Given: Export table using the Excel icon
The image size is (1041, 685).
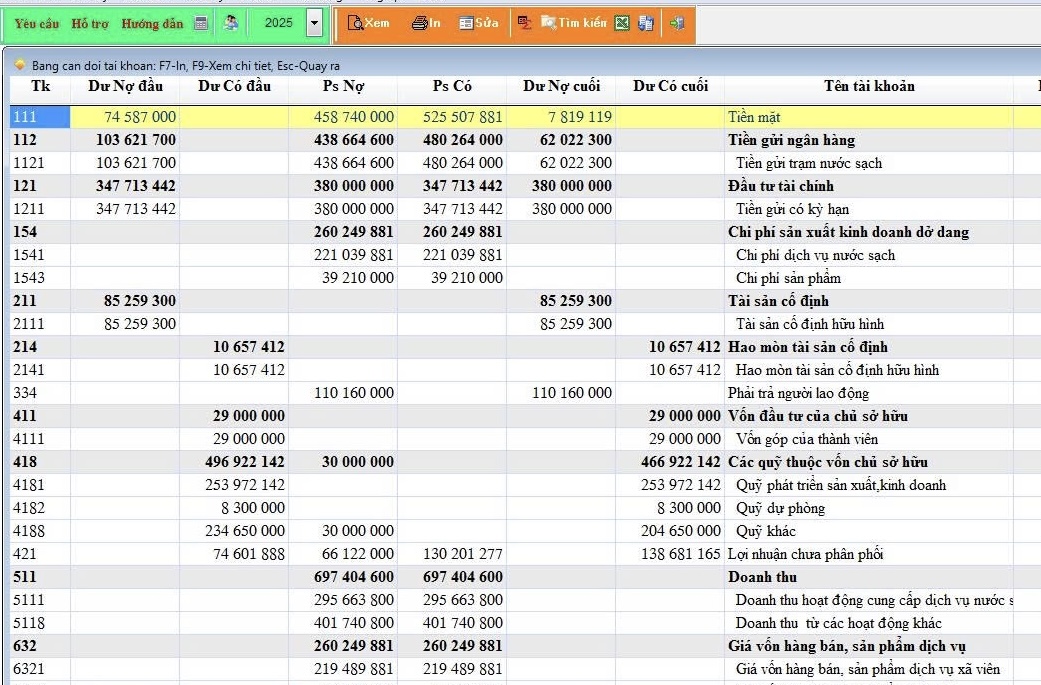Looking at the screenshot, I should point(622,23).
